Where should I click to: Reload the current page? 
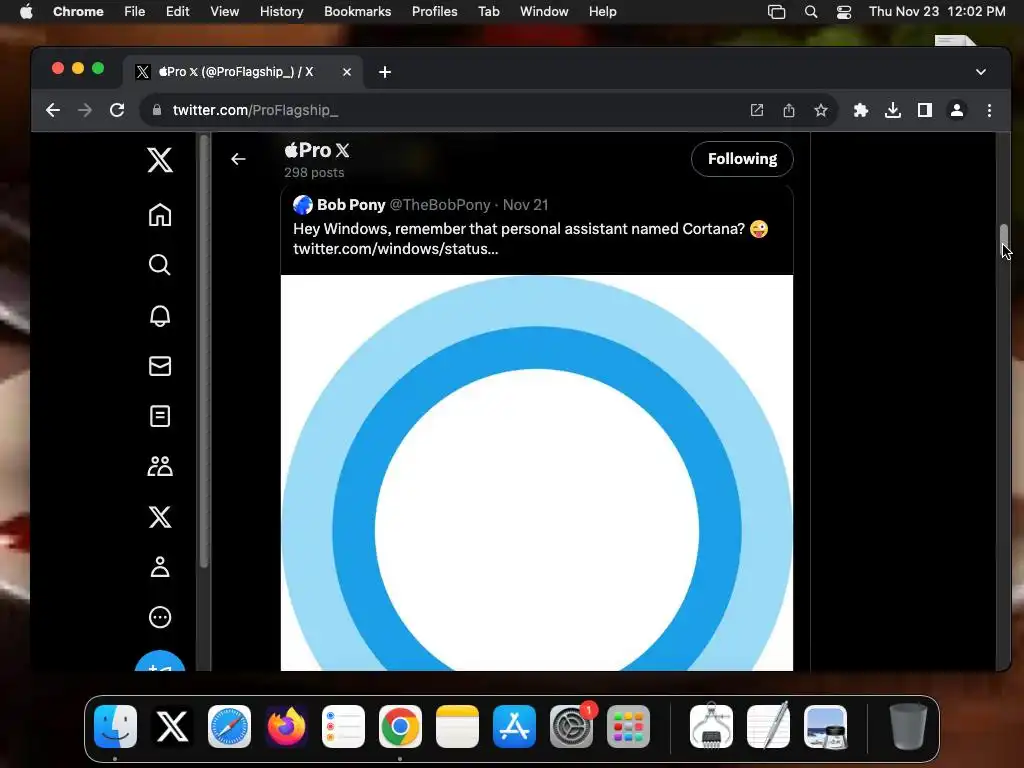117,110
